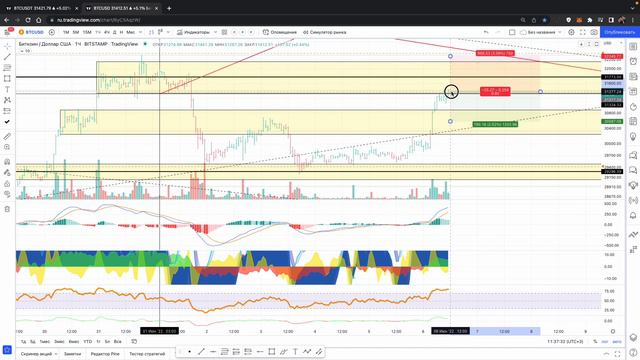640x360 pixels.
Task: Open the Fibonacci tools group
Action: coord(7,67)
